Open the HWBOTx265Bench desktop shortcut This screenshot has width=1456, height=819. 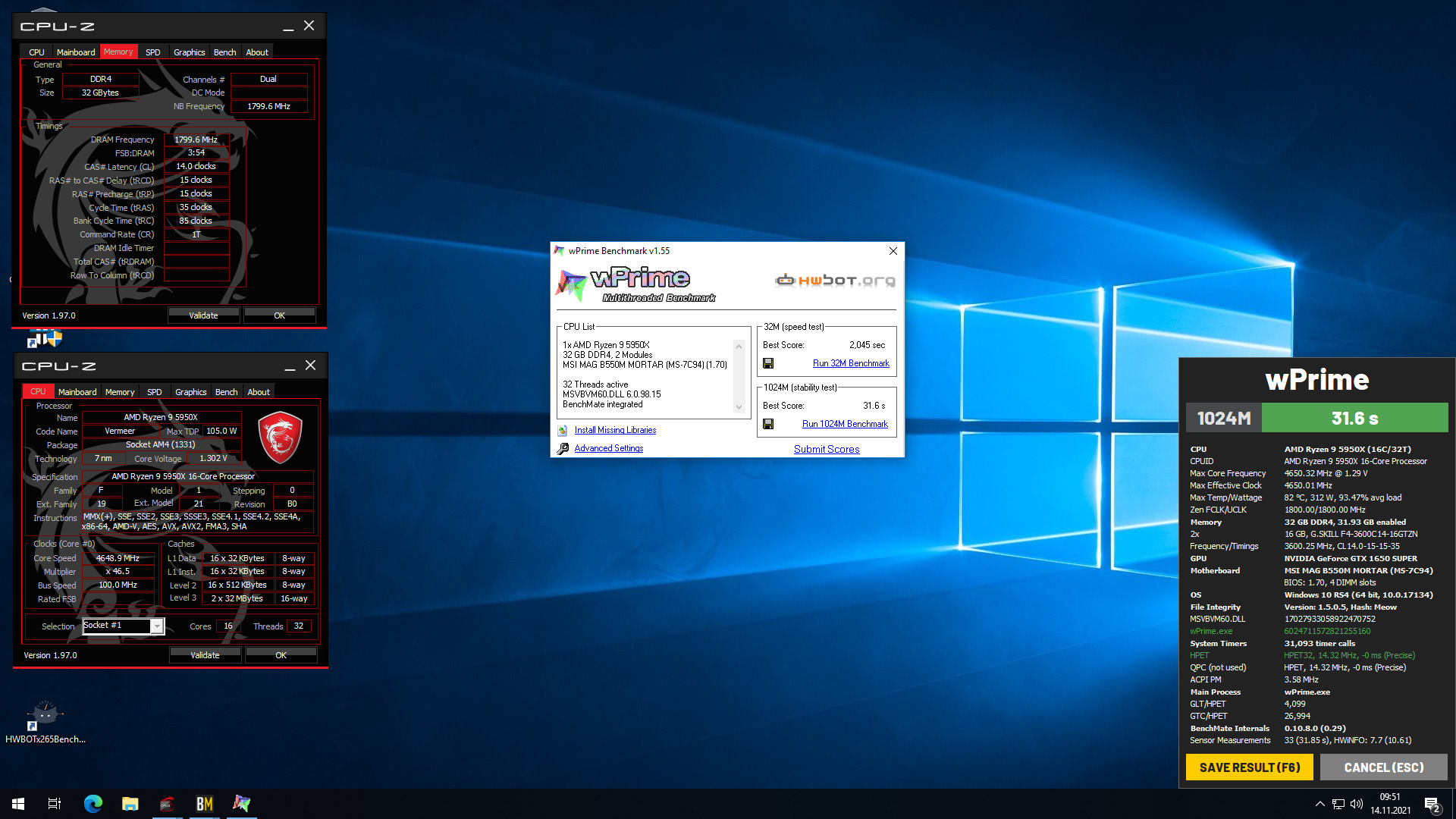click(x=45, y=721)
